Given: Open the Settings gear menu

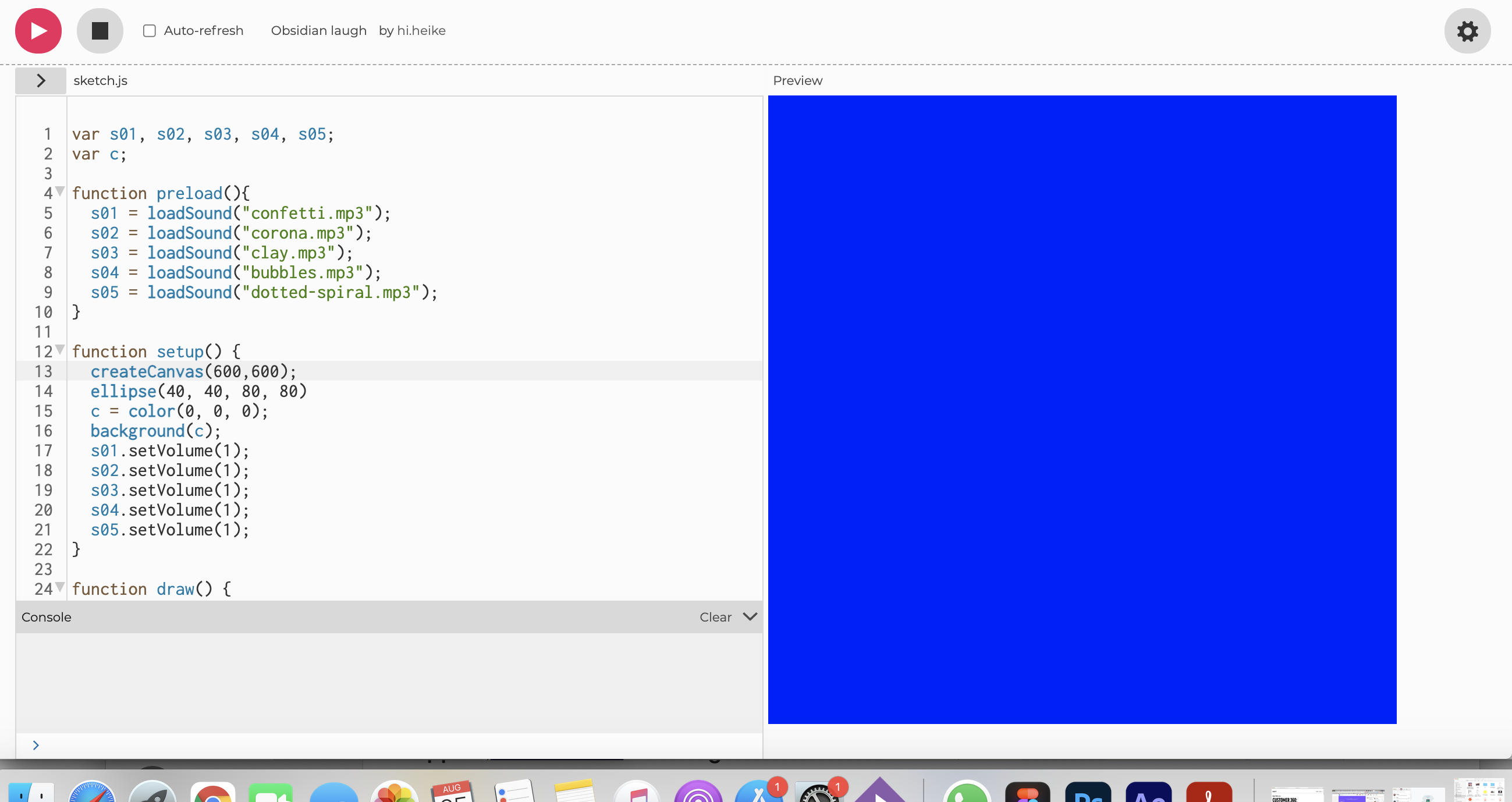Looking at the screenshot, I should coord(1467,30).
